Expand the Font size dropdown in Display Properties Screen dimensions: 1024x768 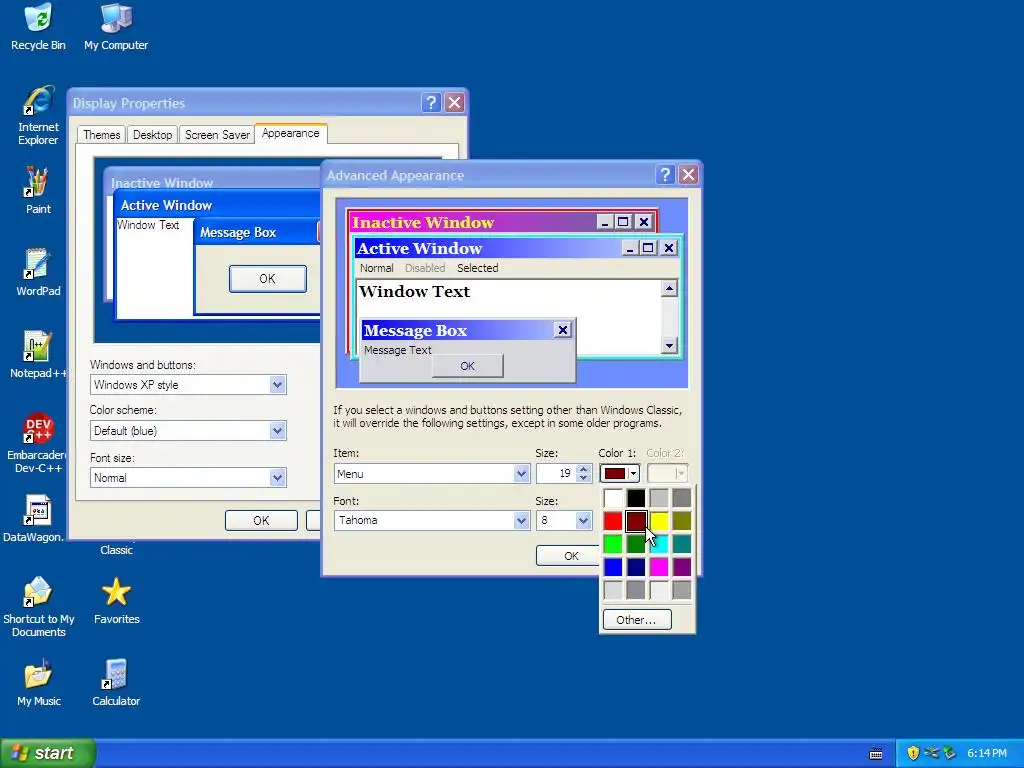coord(278,477)
